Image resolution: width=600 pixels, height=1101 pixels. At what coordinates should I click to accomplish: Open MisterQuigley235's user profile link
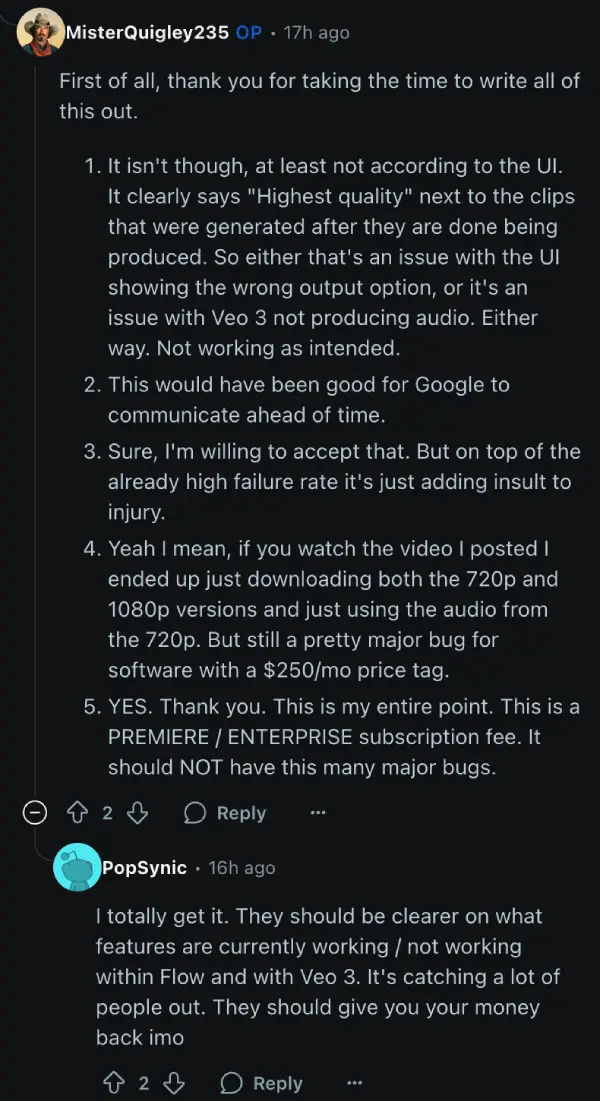147,32
